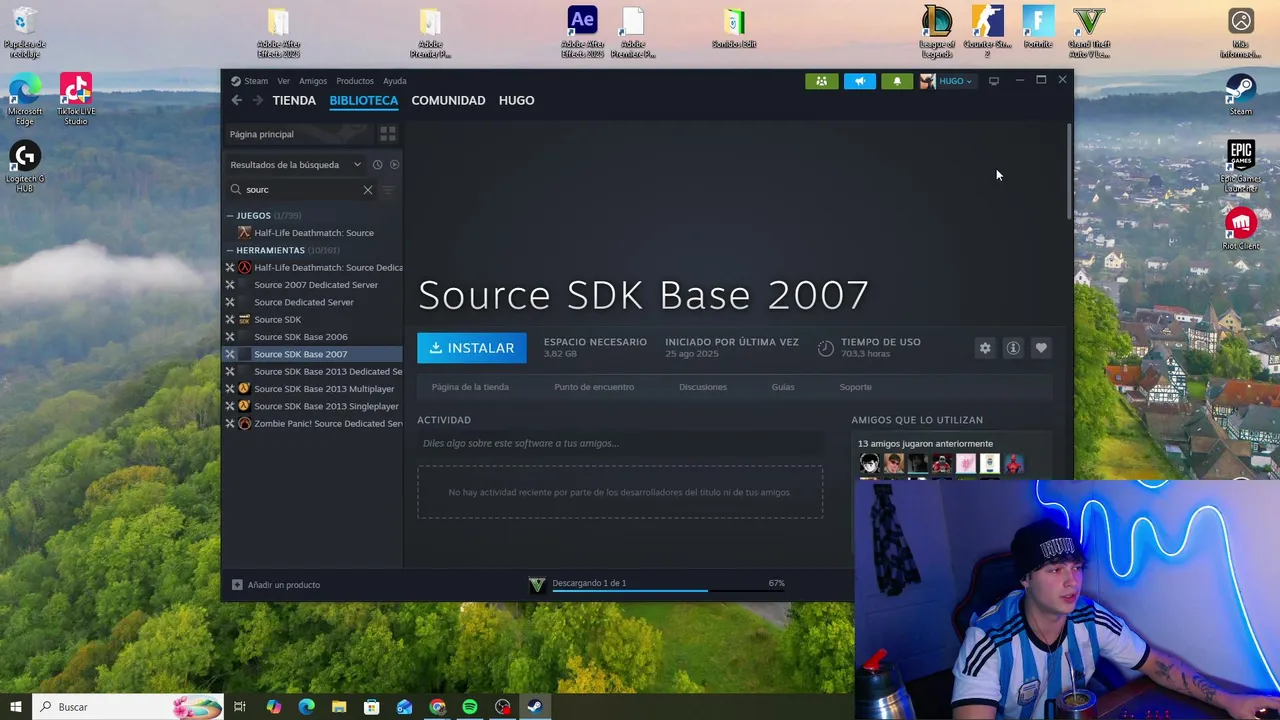This screenshot has height=720, width=1280.
Task: Open the Amigos menu
Action: (313, 81)
